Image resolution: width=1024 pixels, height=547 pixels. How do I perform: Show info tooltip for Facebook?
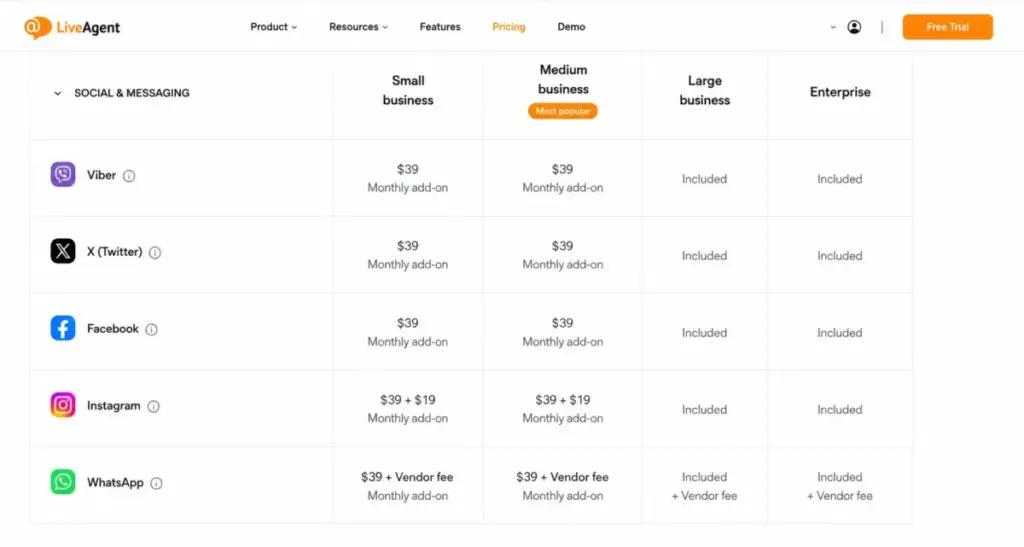[152, 330]
